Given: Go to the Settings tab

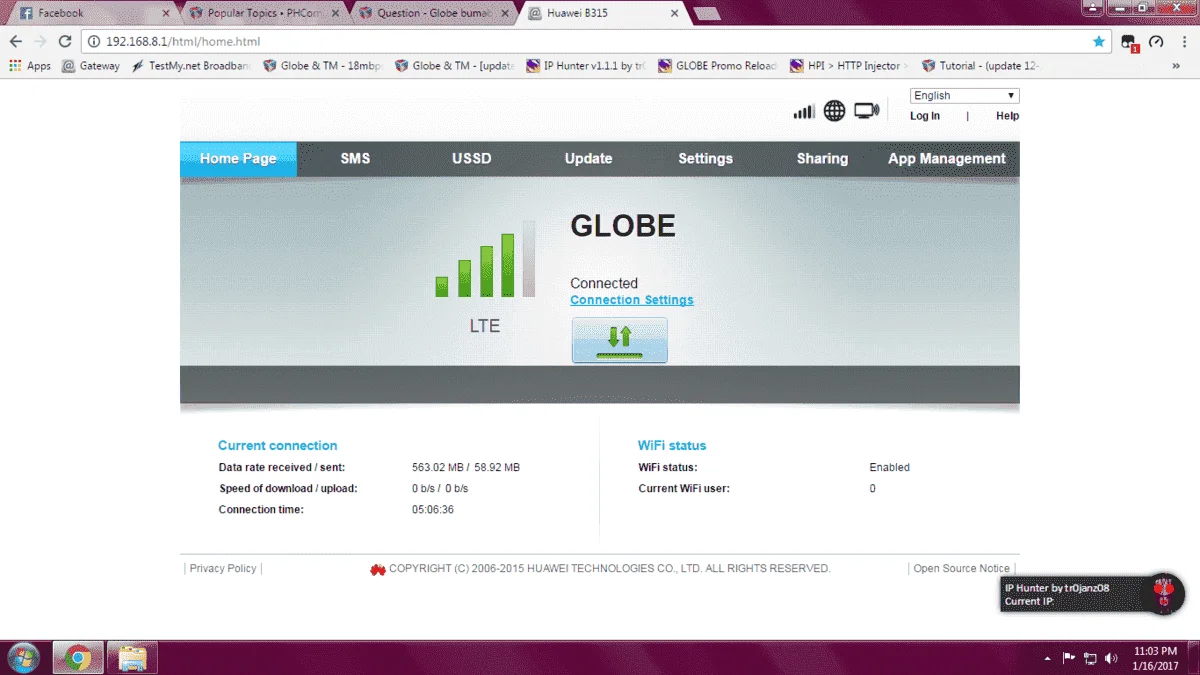Looking at the screenshot, I should [705, 158].
